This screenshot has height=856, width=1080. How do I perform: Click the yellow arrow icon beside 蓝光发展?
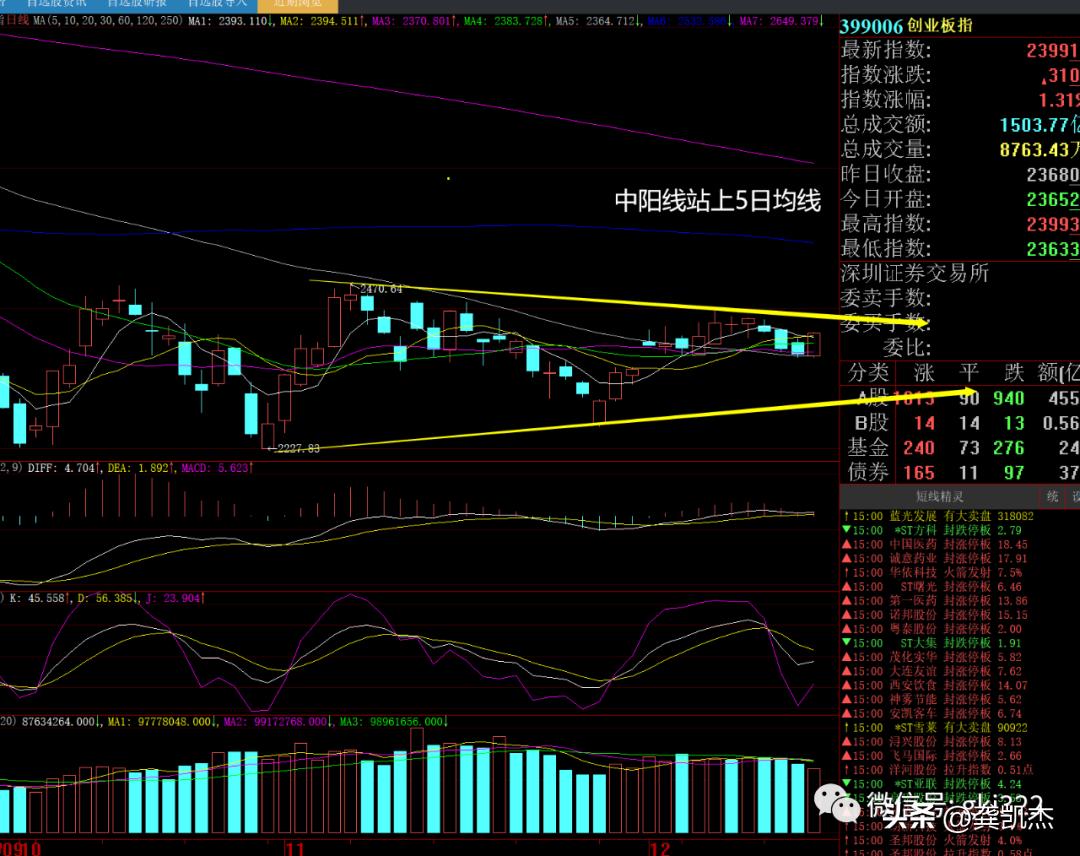tap(846, 517)
